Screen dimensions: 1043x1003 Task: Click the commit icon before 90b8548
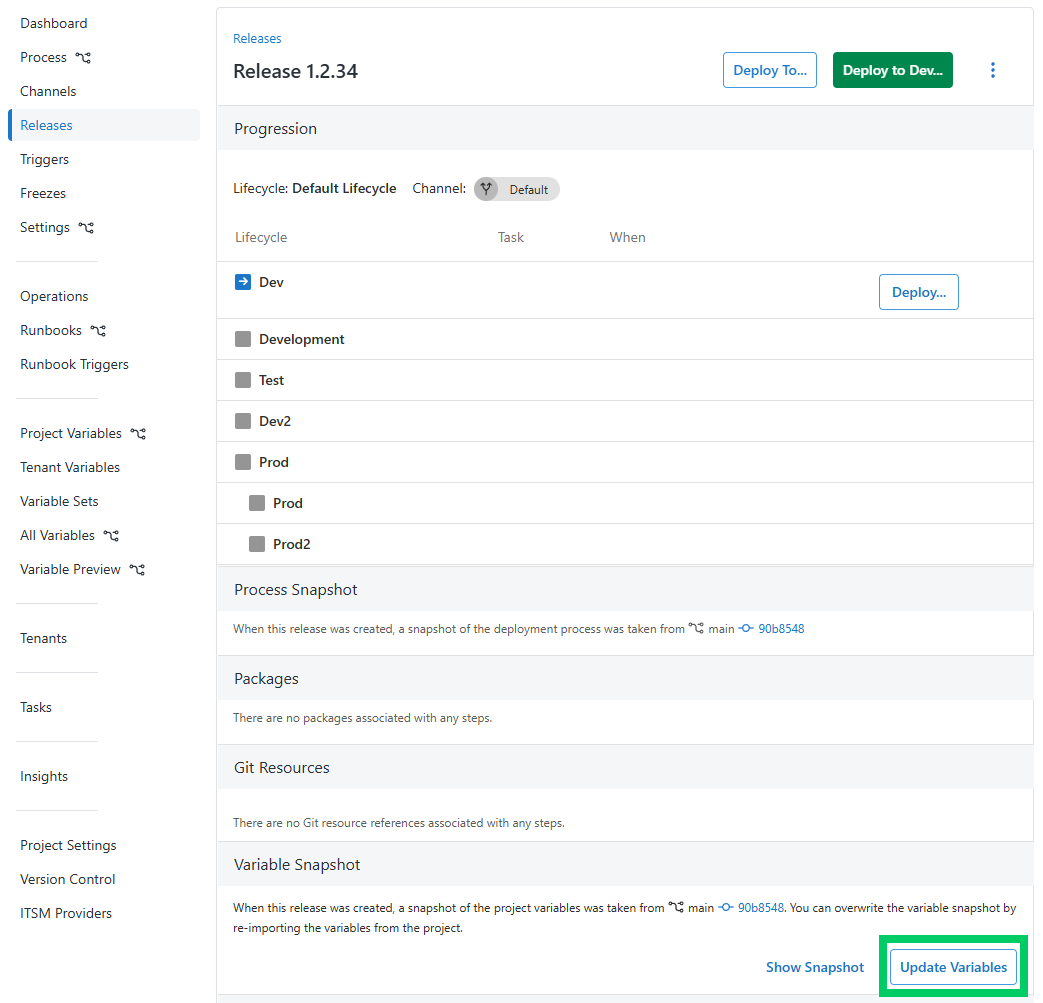[x=748, y=628]
